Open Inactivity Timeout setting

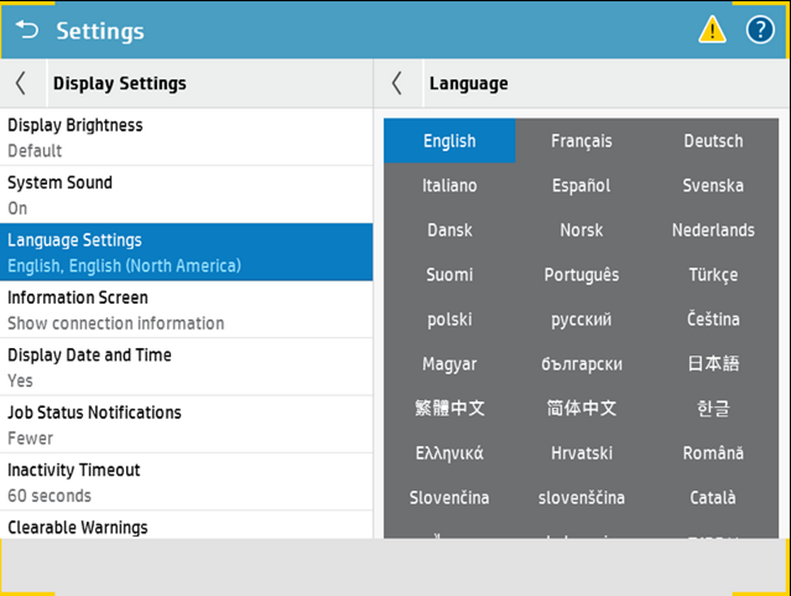pos(186,482)
